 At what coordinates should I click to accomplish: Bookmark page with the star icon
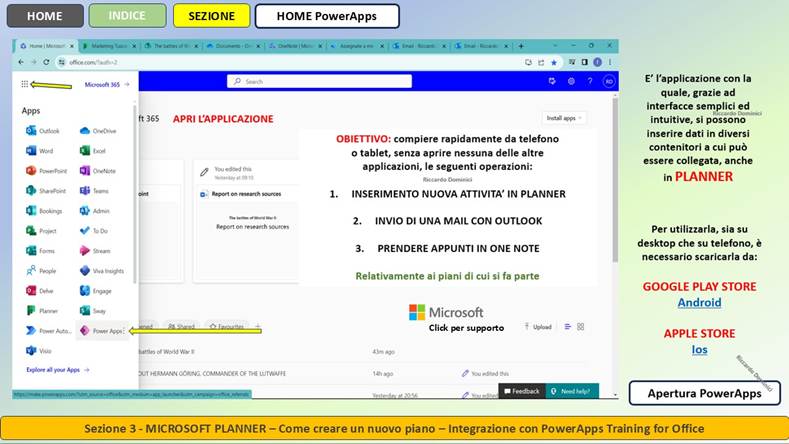(554, 62)
